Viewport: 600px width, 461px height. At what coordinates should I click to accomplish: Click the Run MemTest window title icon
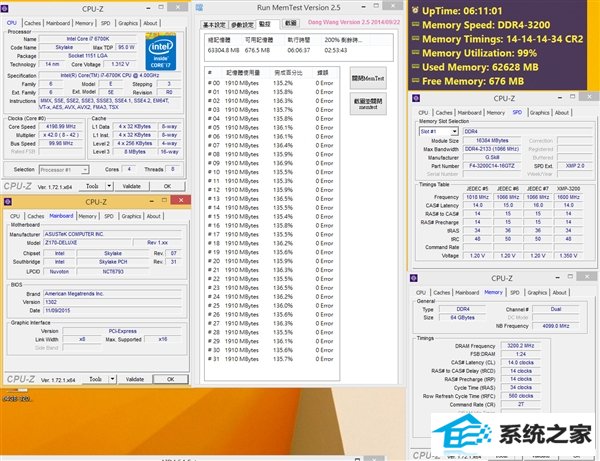[199, 8]
